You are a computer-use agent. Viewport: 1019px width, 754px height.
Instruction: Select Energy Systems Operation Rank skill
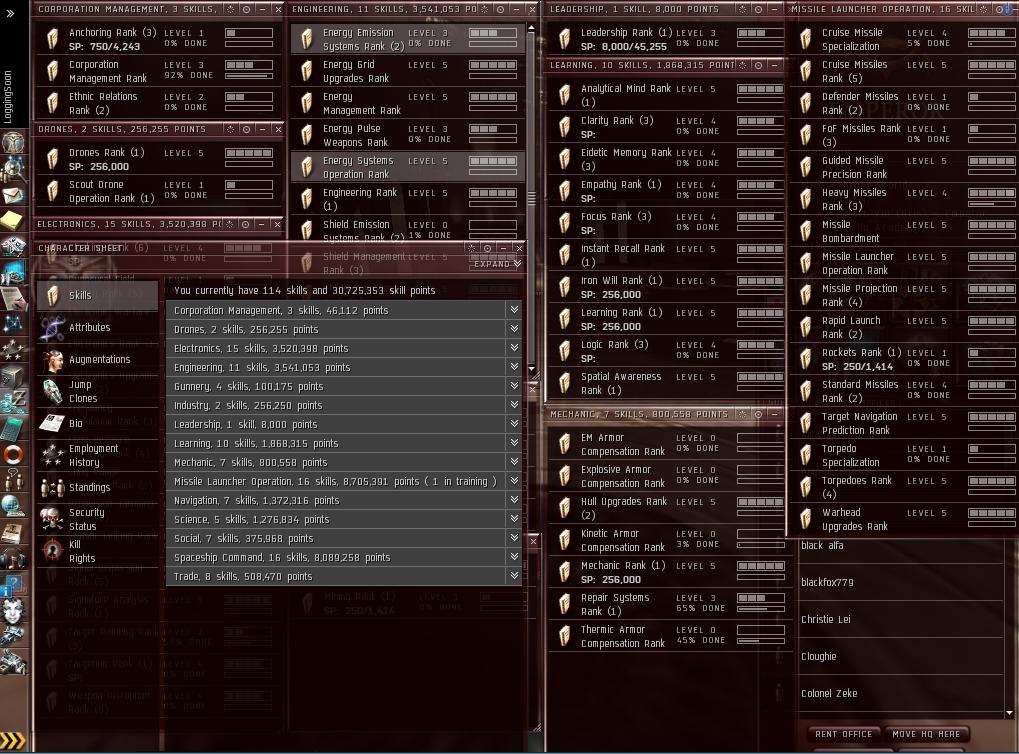407,167
